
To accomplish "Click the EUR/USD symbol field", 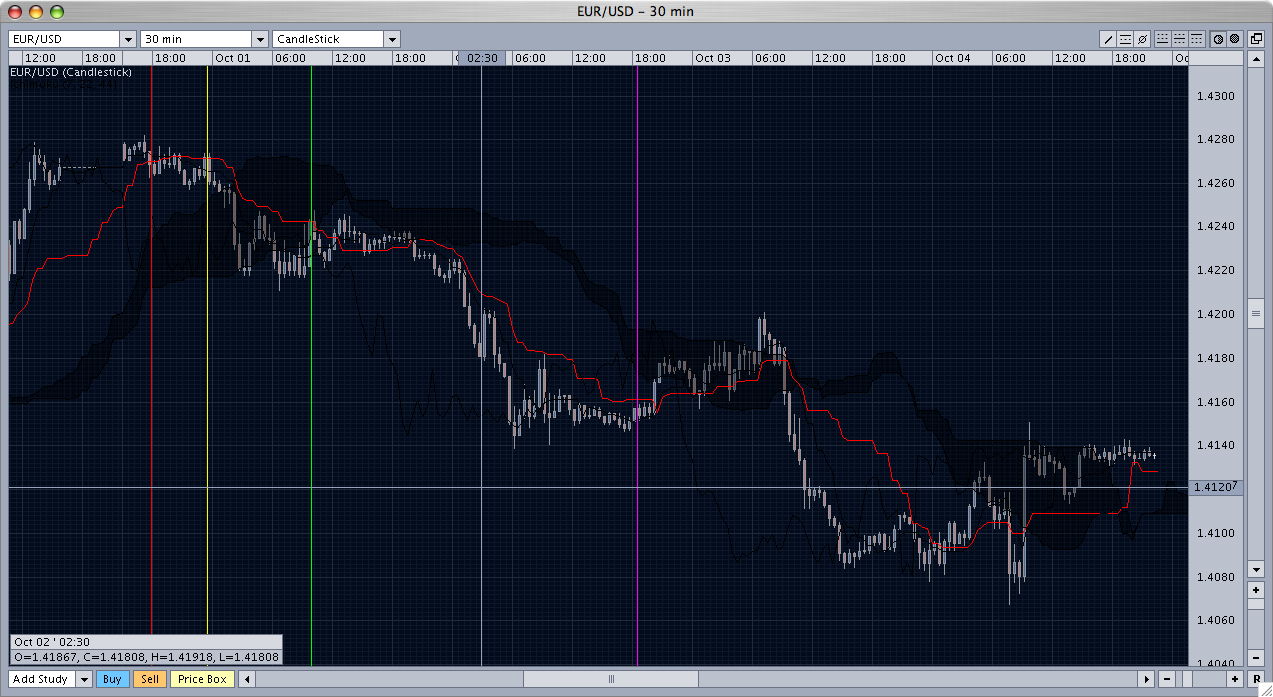I will point(64,39).
